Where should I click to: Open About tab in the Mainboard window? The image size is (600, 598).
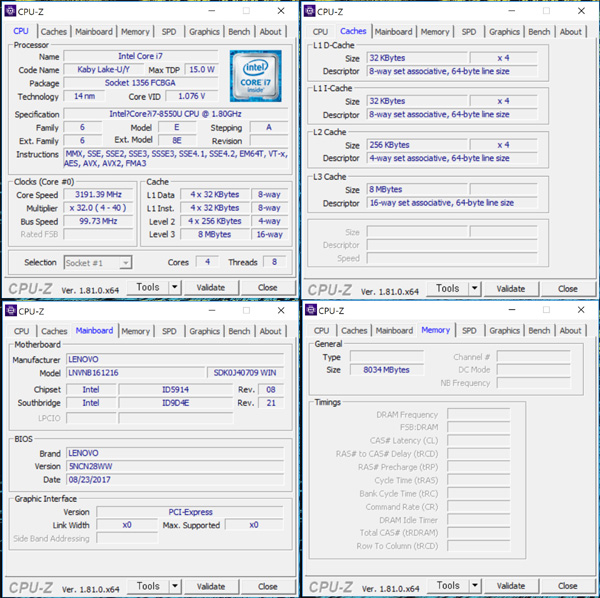271,331
